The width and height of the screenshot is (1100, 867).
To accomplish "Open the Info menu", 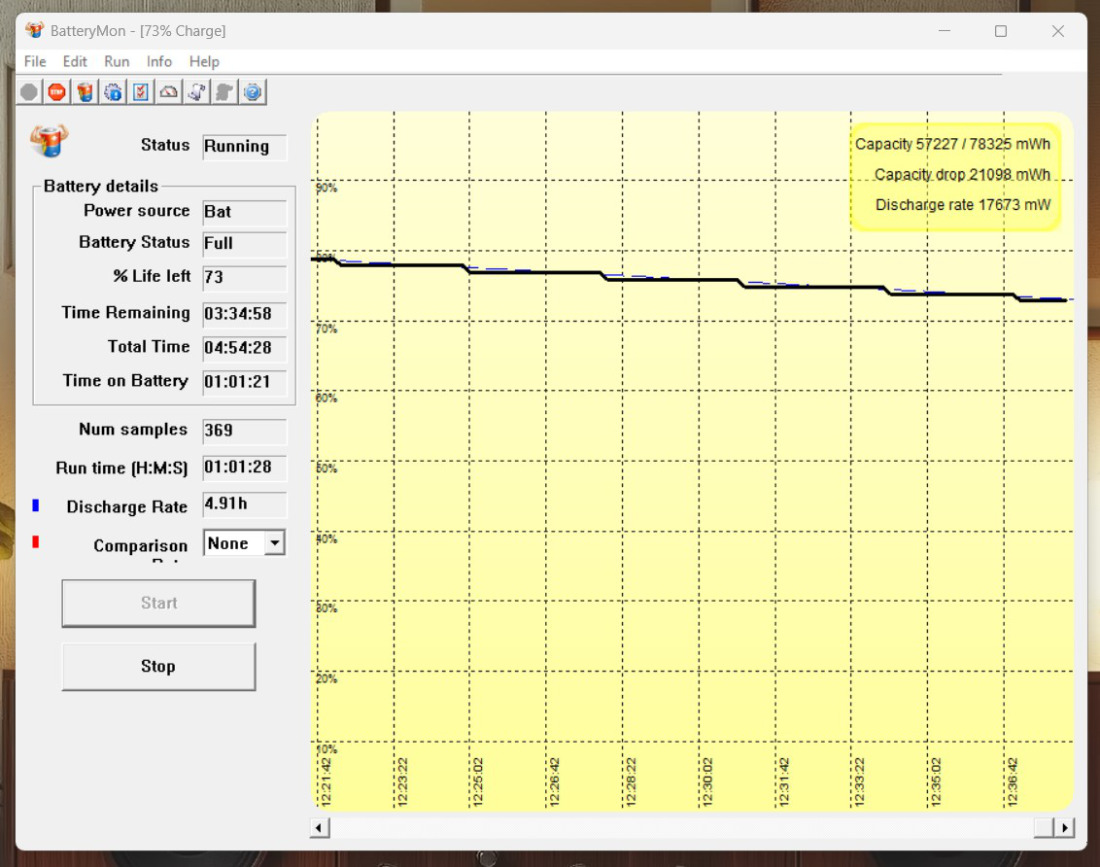I will point(159,62).
